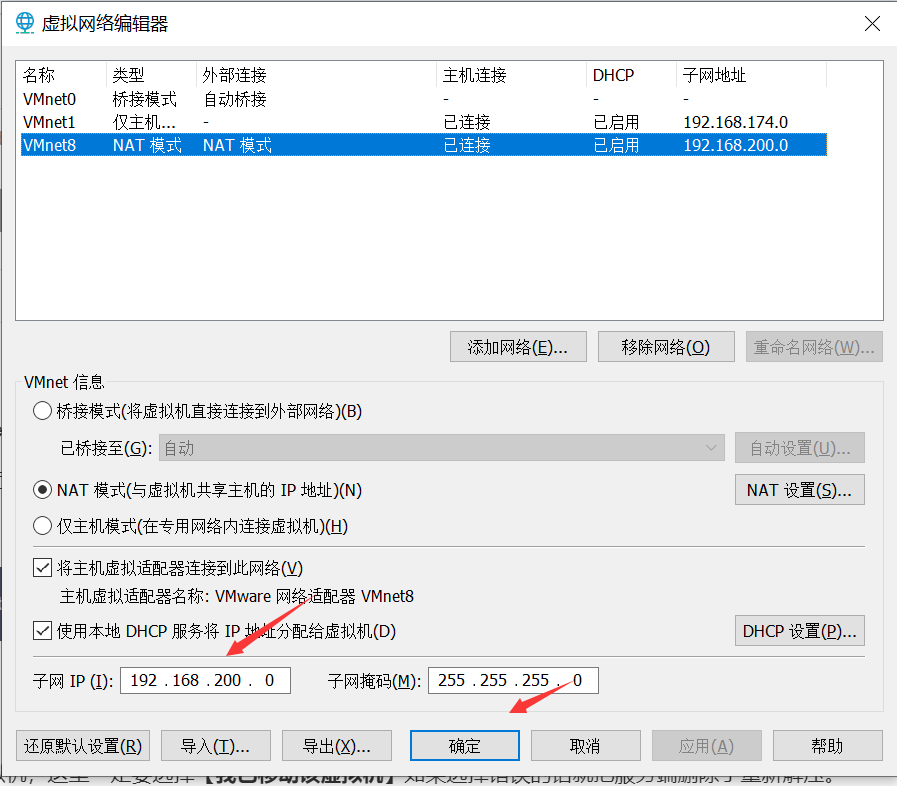Confirm with the 确定 button
The image size is (897, 786).
point(465,746)
